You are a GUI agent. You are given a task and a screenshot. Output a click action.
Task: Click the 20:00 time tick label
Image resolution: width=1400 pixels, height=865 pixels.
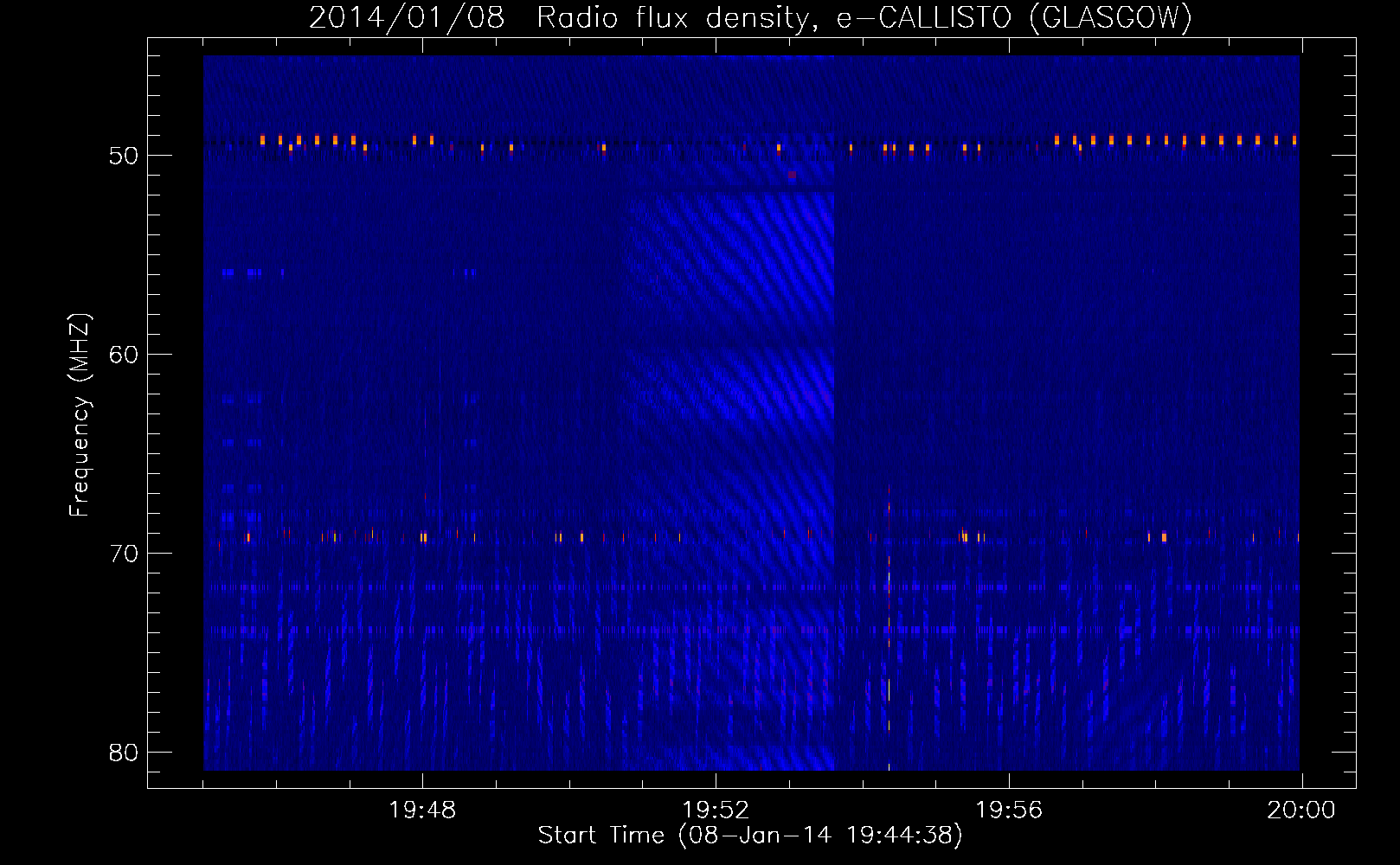[x=1301, y=811]
